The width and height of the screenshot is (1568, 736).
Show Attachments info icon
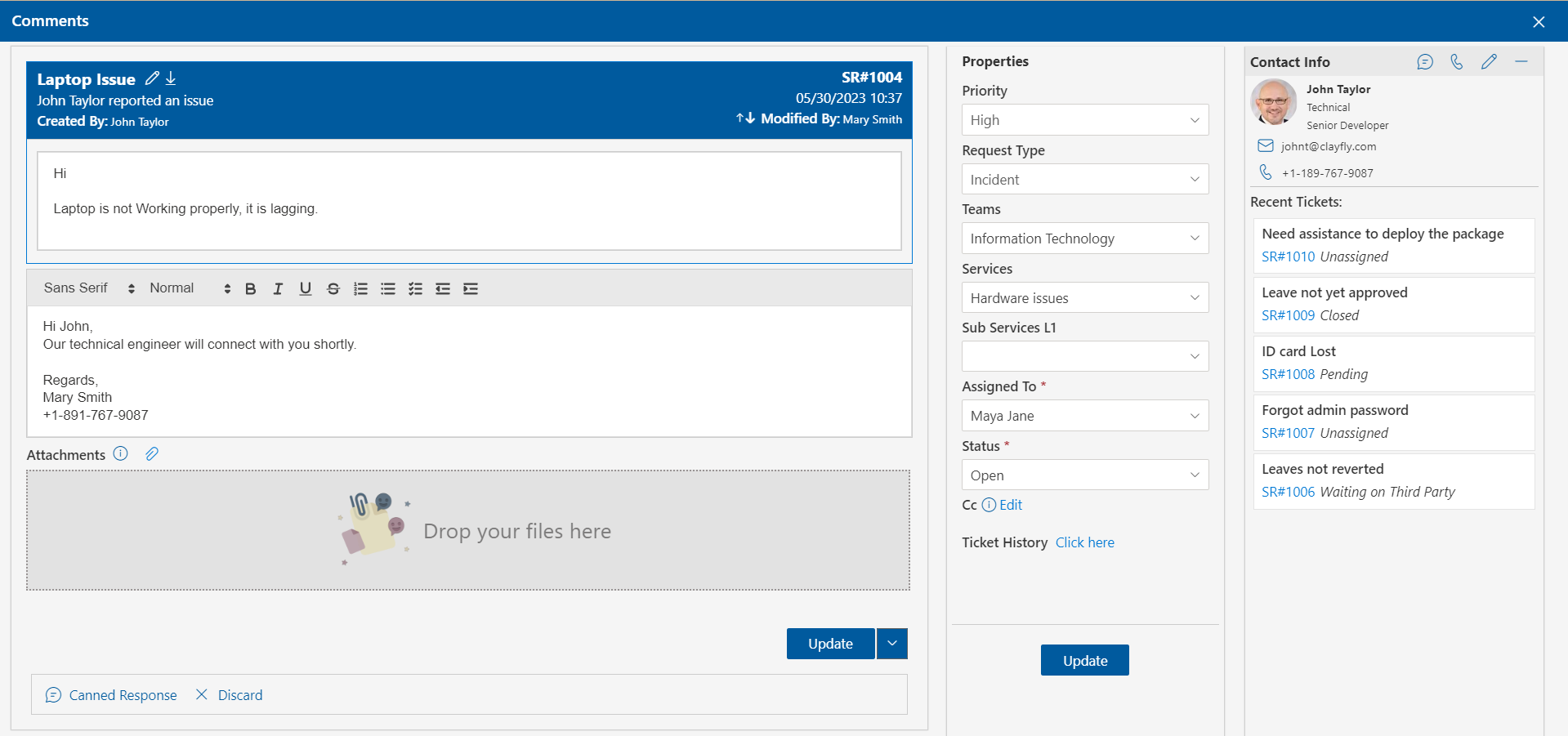(x=121, y=453)
